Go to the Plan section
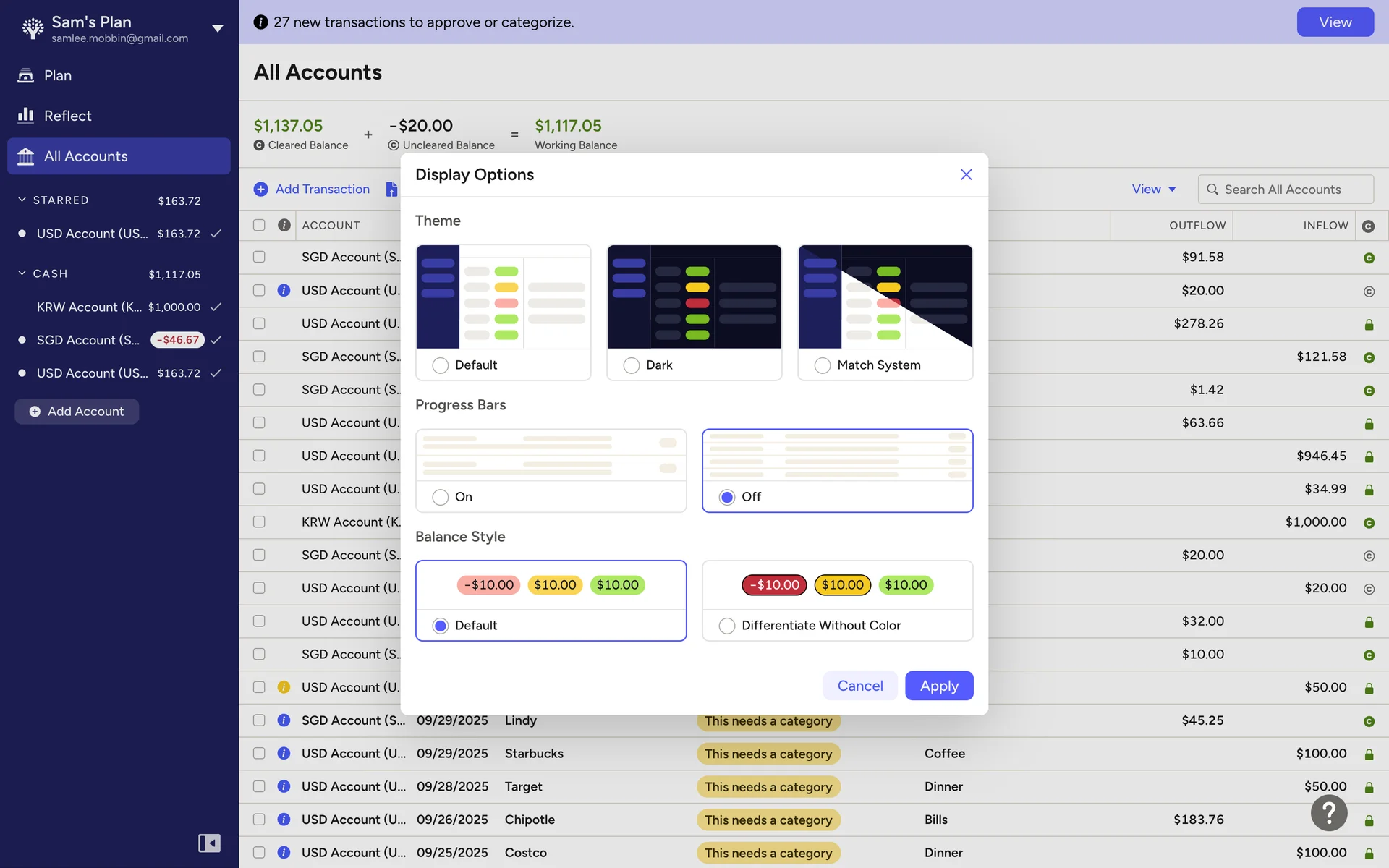This screenshot has width=1389, height=868. point(58,75)
